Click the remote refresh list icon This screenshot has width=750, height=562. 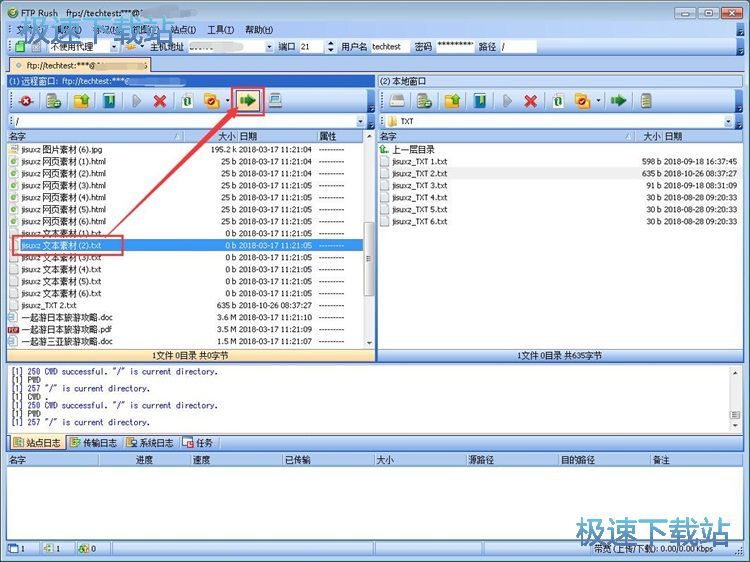click(x=54, y=101)
